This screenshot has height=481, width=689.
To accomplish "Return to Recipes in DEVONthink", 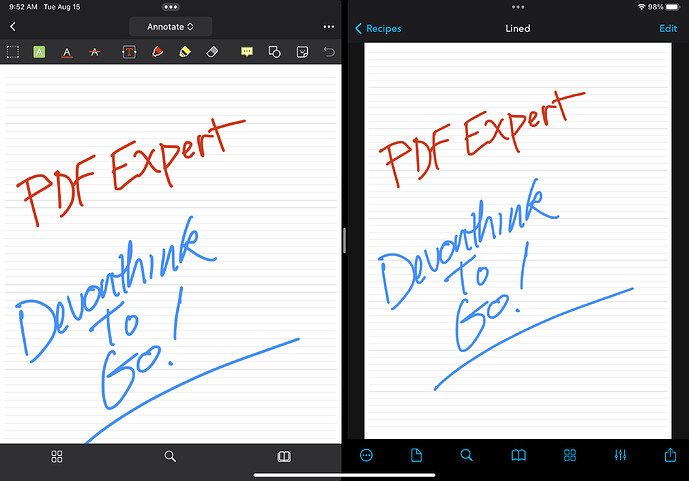I will pyautogui.click(x=378, y=29).
